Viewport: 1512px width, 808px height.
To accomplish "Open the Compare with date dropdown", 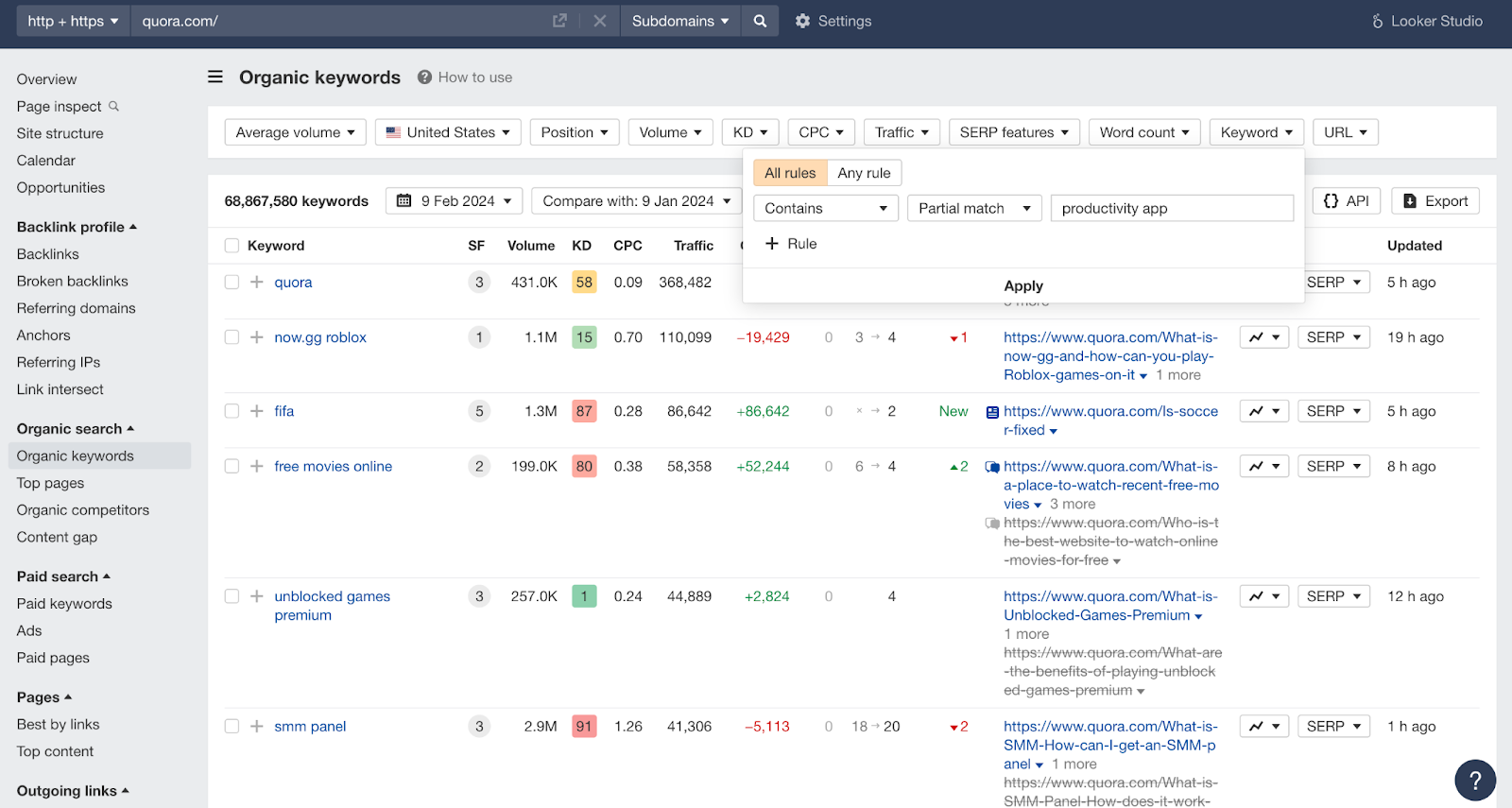I will [x=637, y=201].
